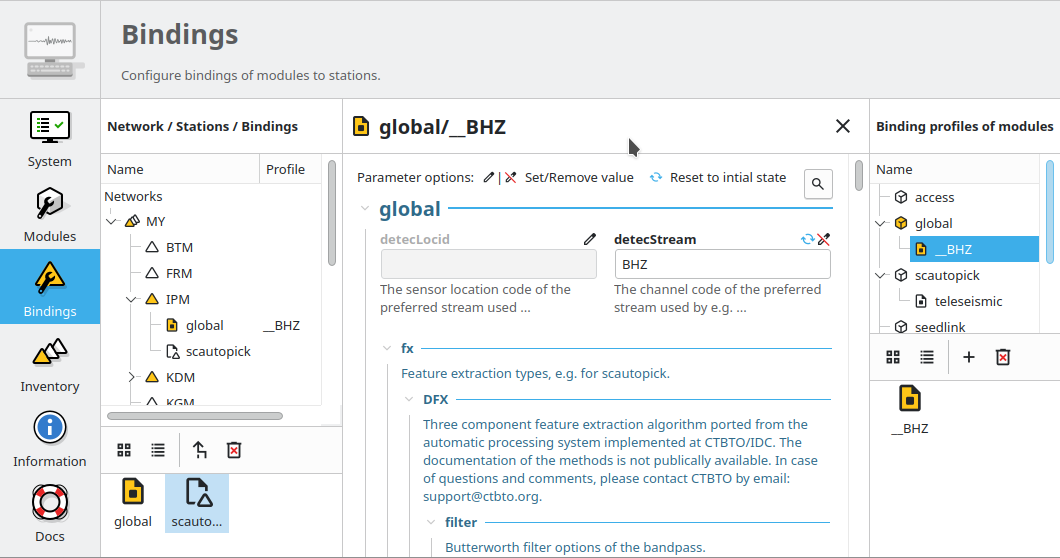
Task: Switch profiles panel to list view
Action: [x=927, y=357]
